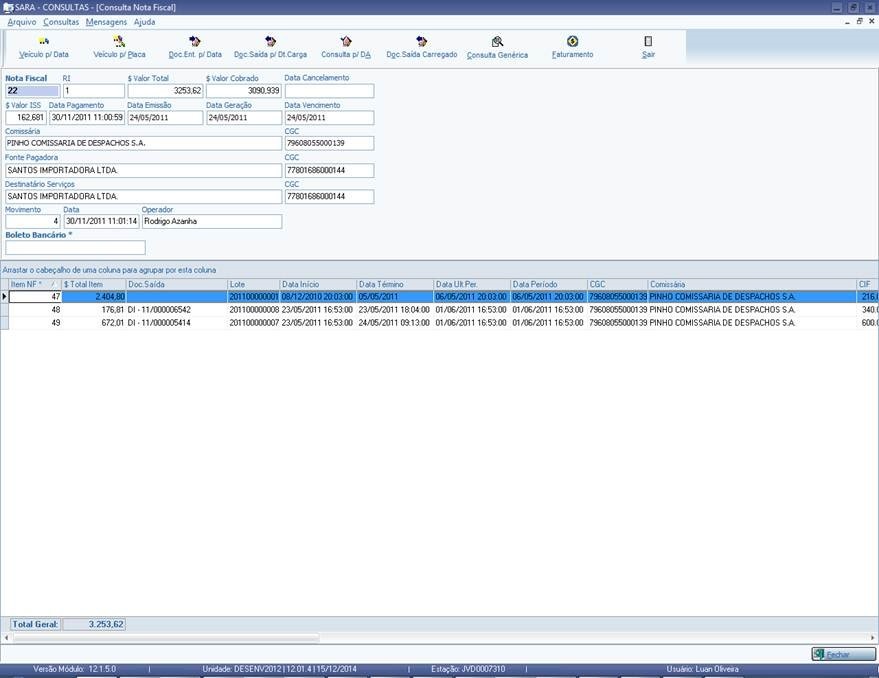The image size is (879, 678).
Task: Sort by Comissária grid column header
Action: tap(752, 284)
